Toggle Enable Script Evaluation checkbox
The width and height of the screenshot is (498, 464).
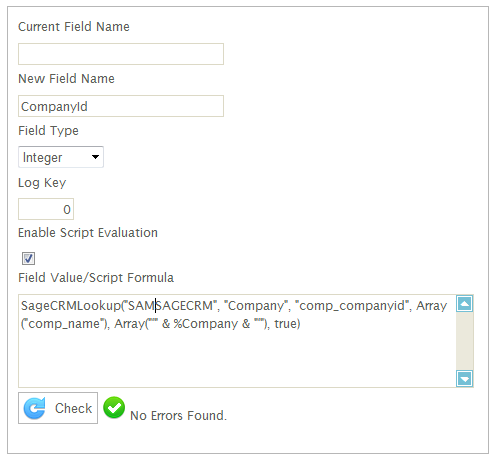[28, 258]
